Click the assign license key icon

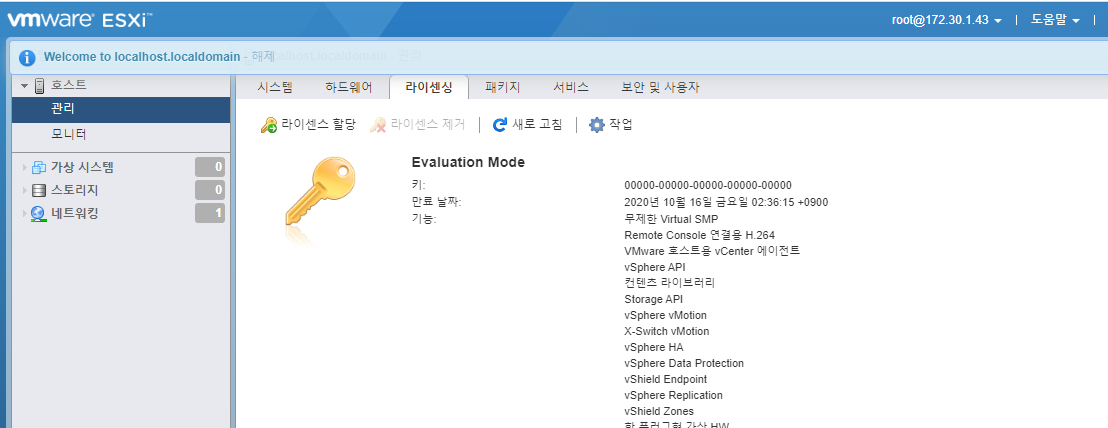269,125
